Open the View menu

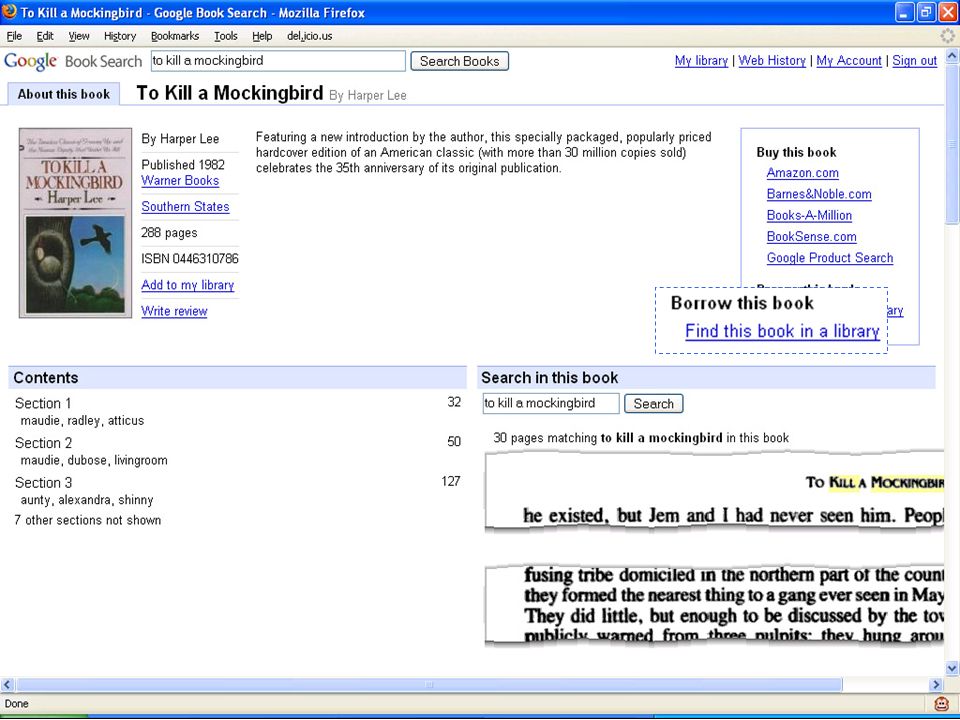(x=78, y=36)
